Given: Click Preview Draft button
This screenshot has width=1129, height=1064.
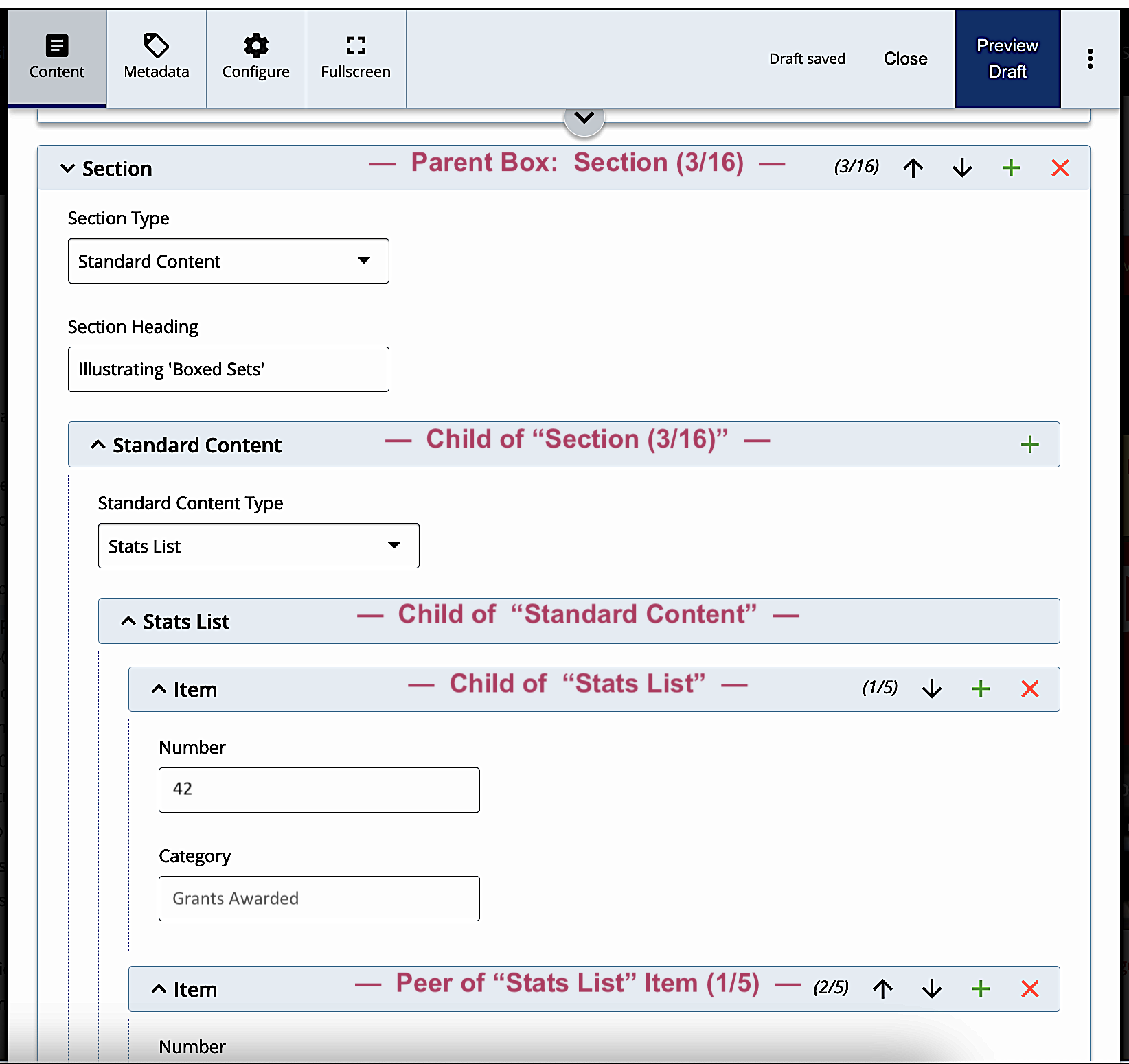Looking at the screenshot, I should [1007, 58].
